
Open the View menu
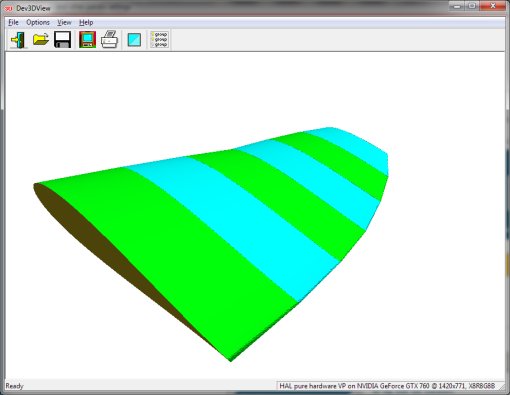point(64,22)
